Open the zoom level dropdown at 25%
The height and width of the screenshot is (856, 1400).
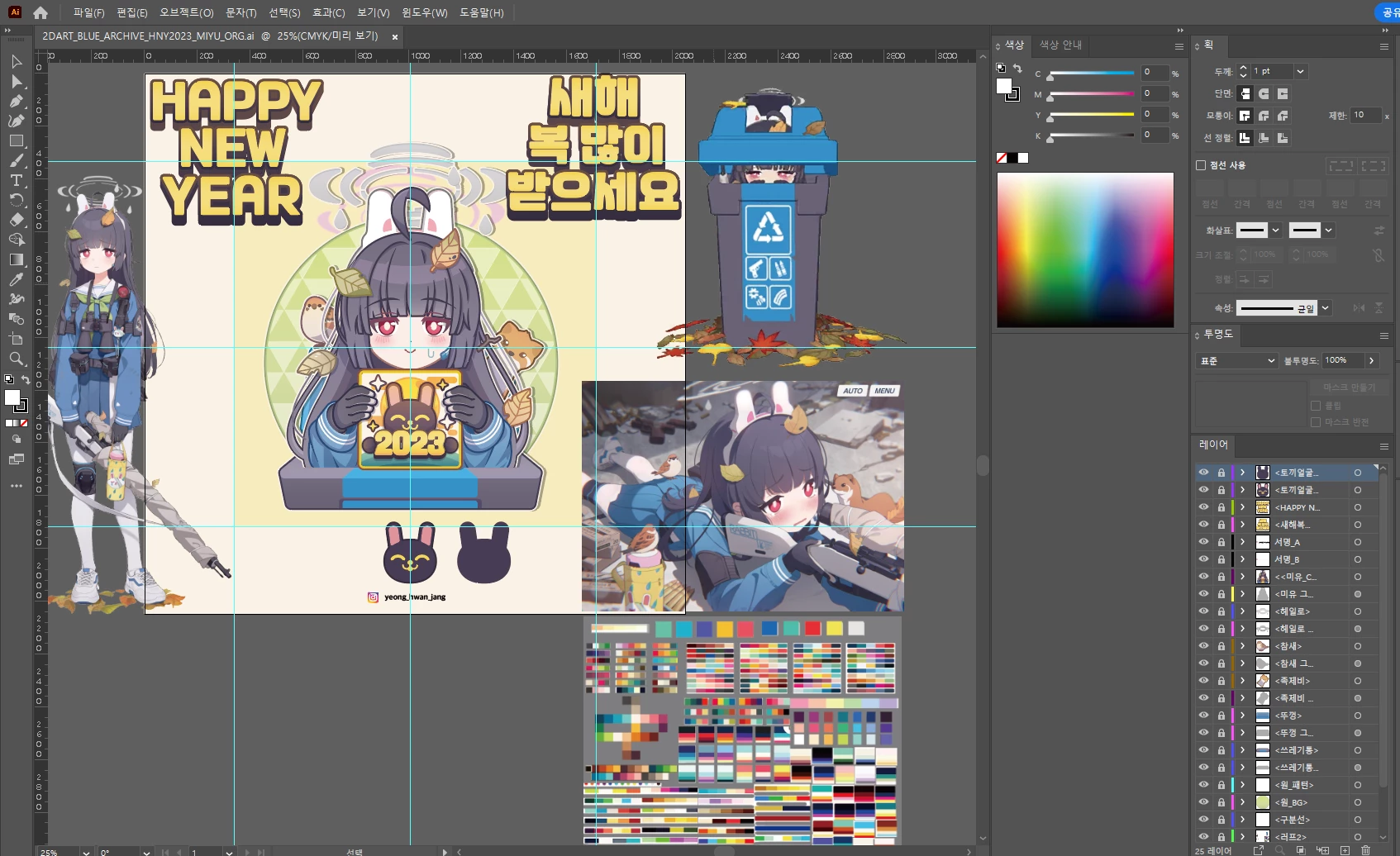(x=85, y=852)
